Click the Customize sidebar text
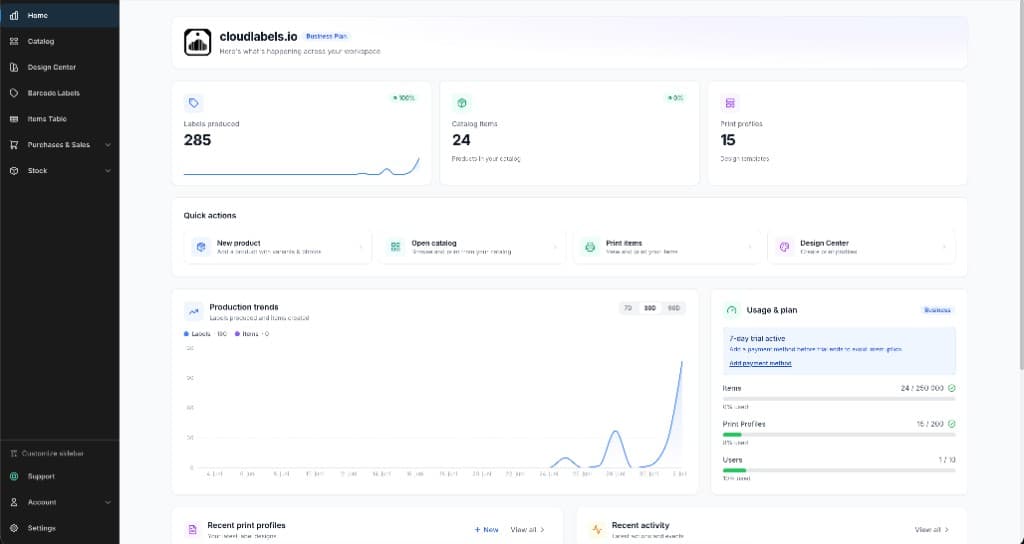Screen dimensions: 1024x544 53,453
